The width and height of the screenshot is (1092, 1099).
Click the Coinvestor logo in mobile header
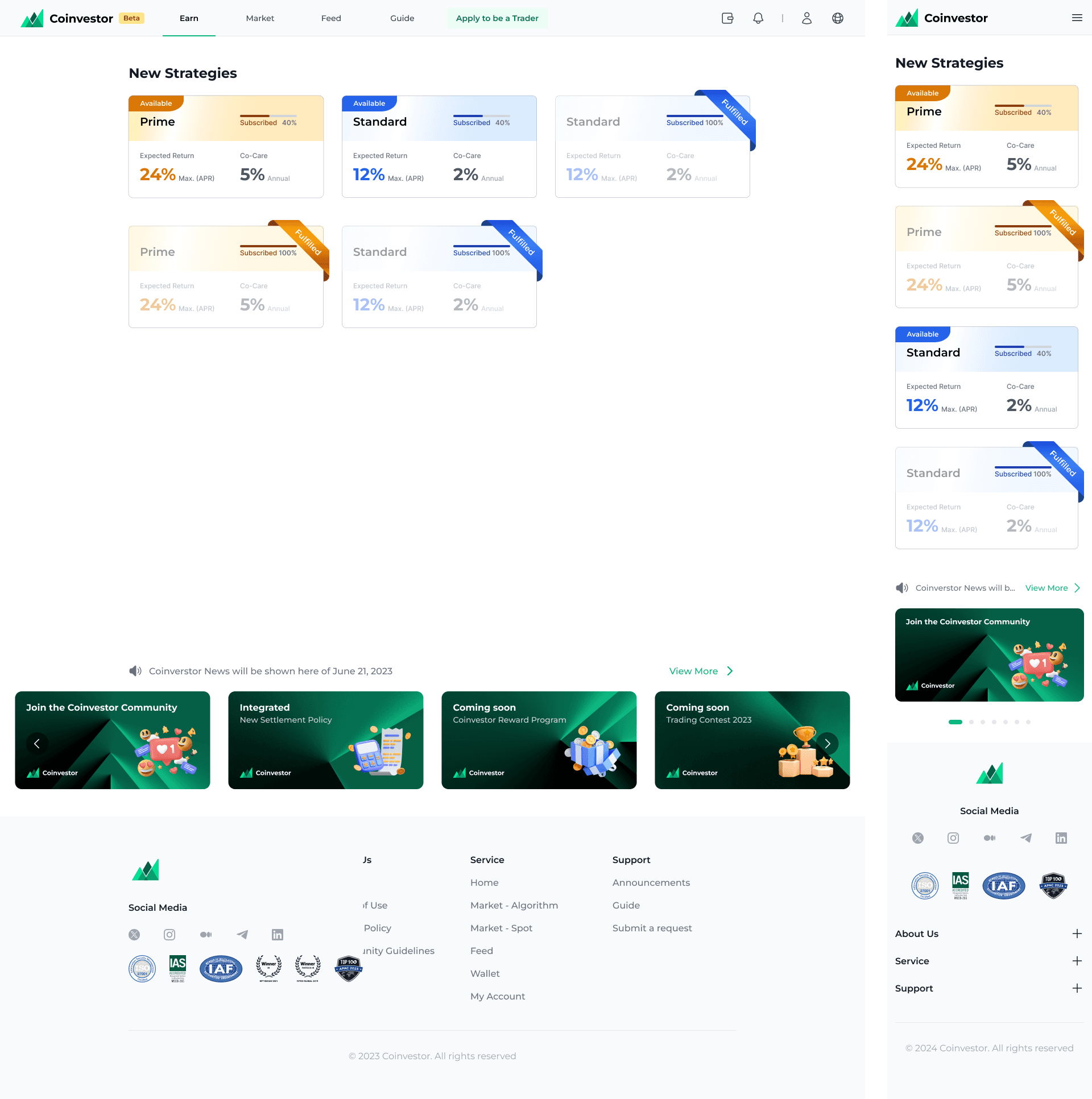click(941, 18)
